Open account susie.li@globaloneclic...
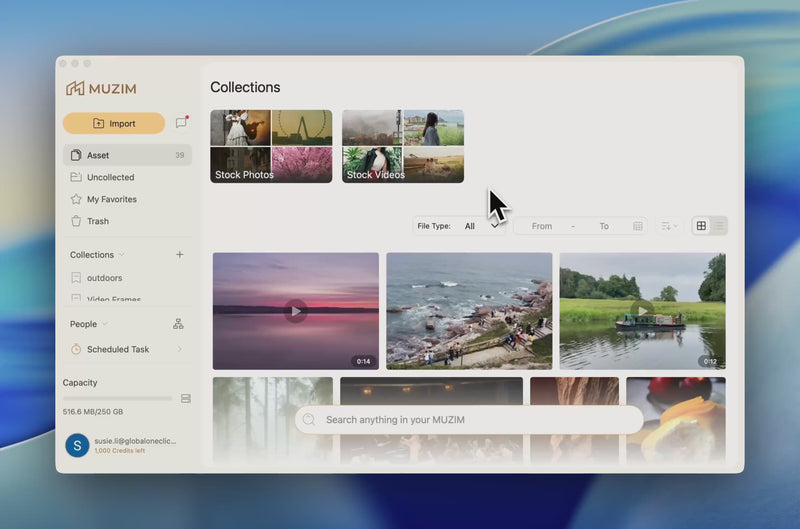This screenshot has height=529, width=800. [x=135, y=441]
